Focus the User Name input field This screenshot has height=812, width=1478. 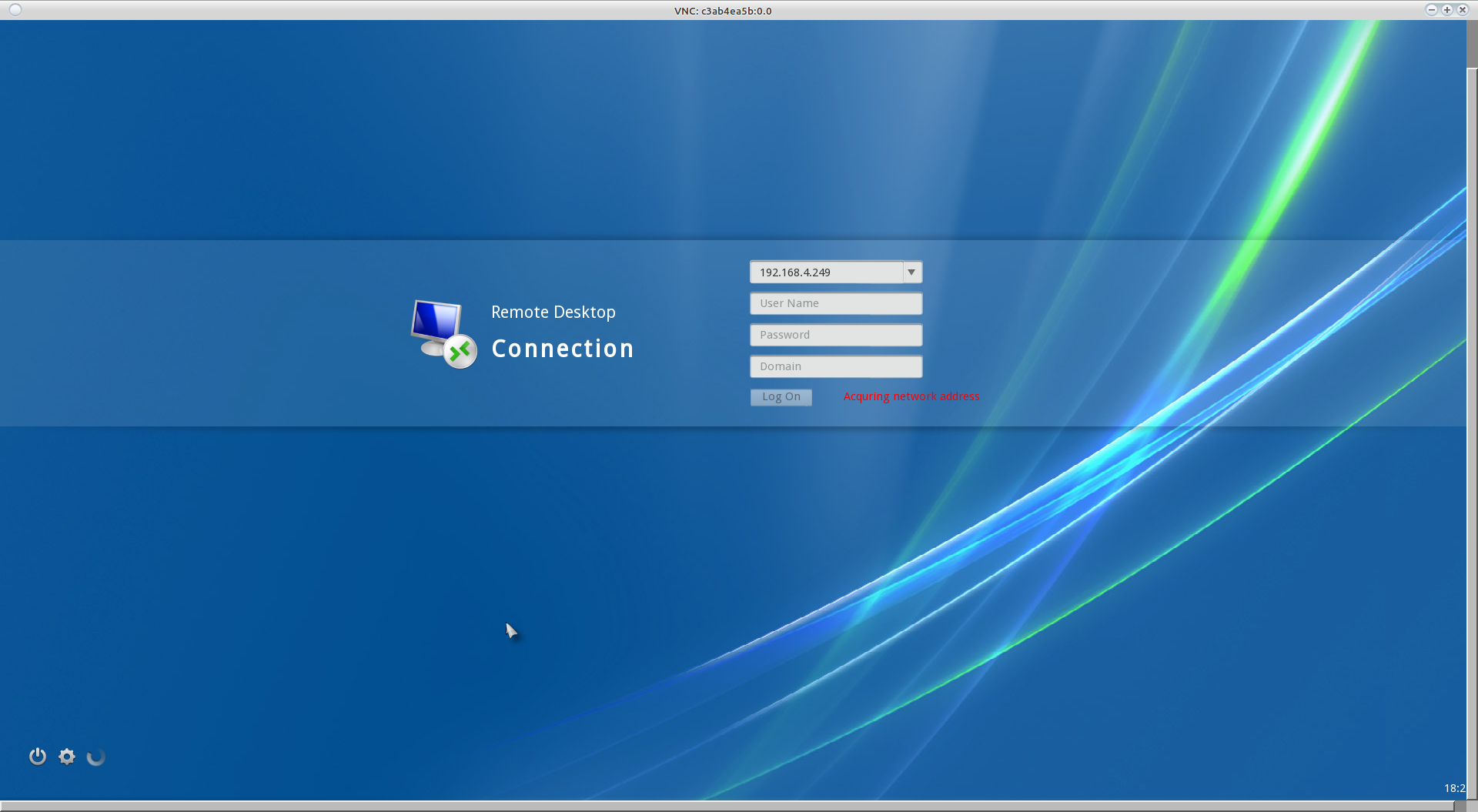click(836, 303)
